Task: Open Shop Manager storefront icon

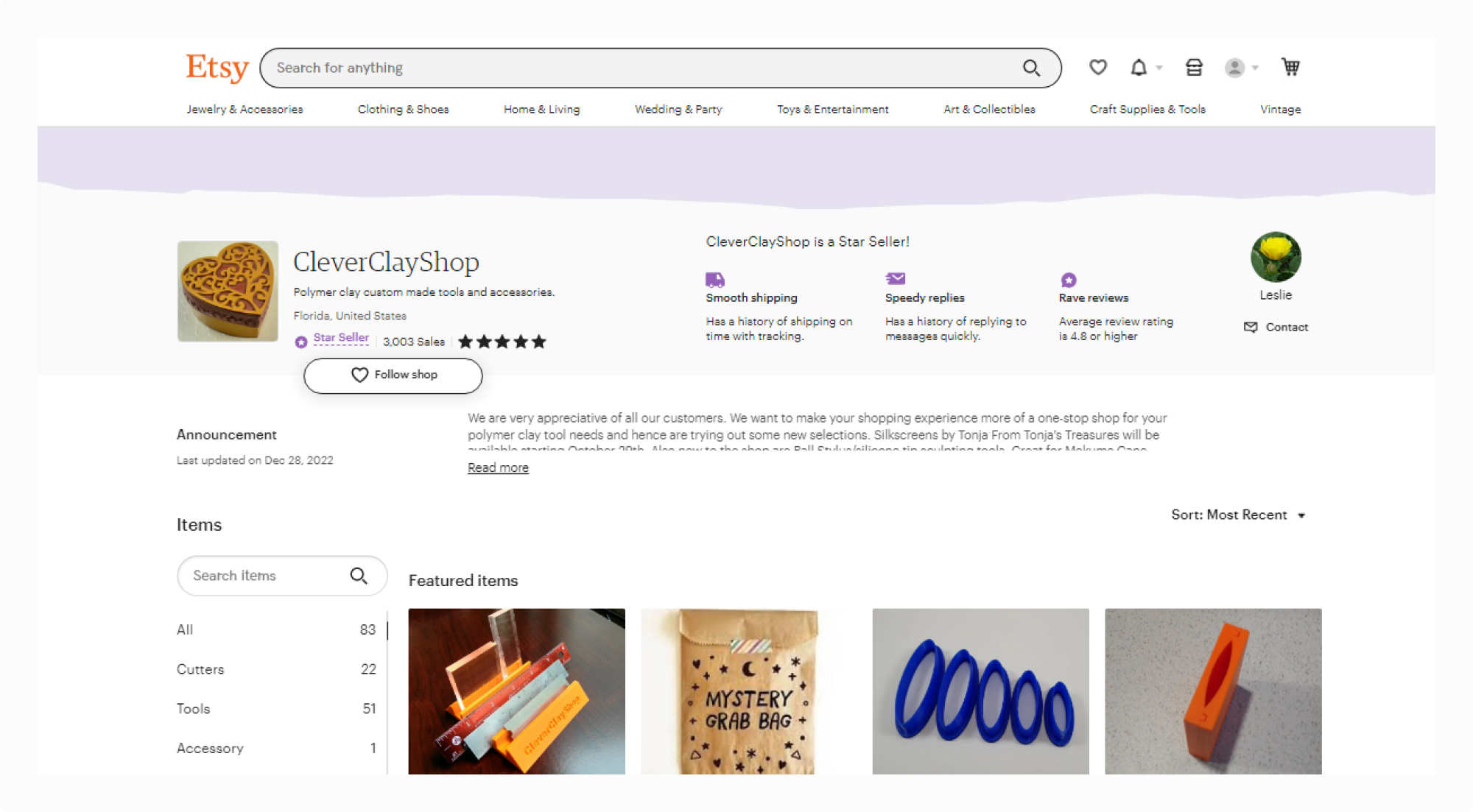Action: (1194, 67)
